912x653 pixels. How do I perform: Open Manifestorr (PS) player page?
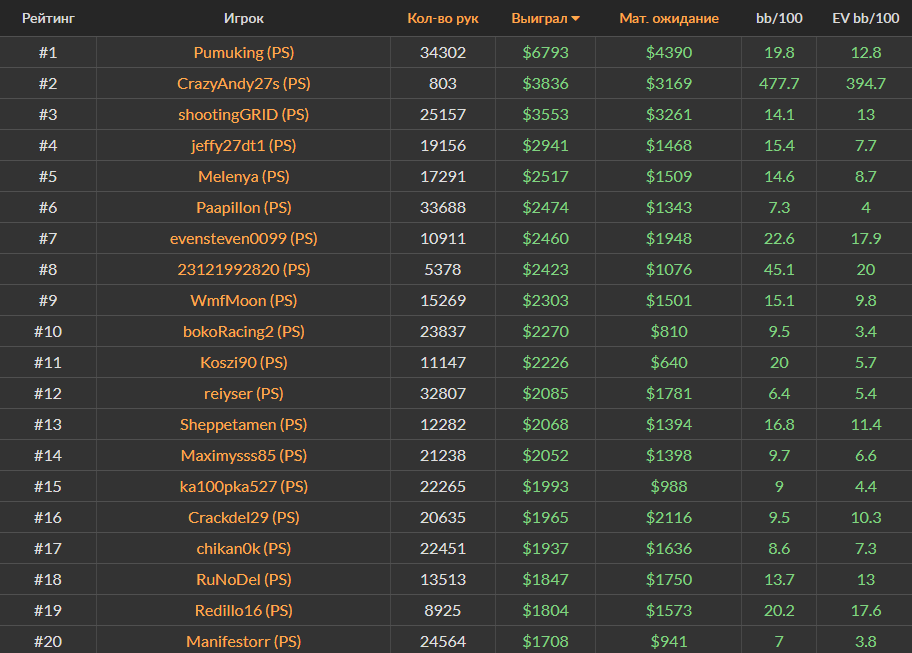[x=243, y=641]
